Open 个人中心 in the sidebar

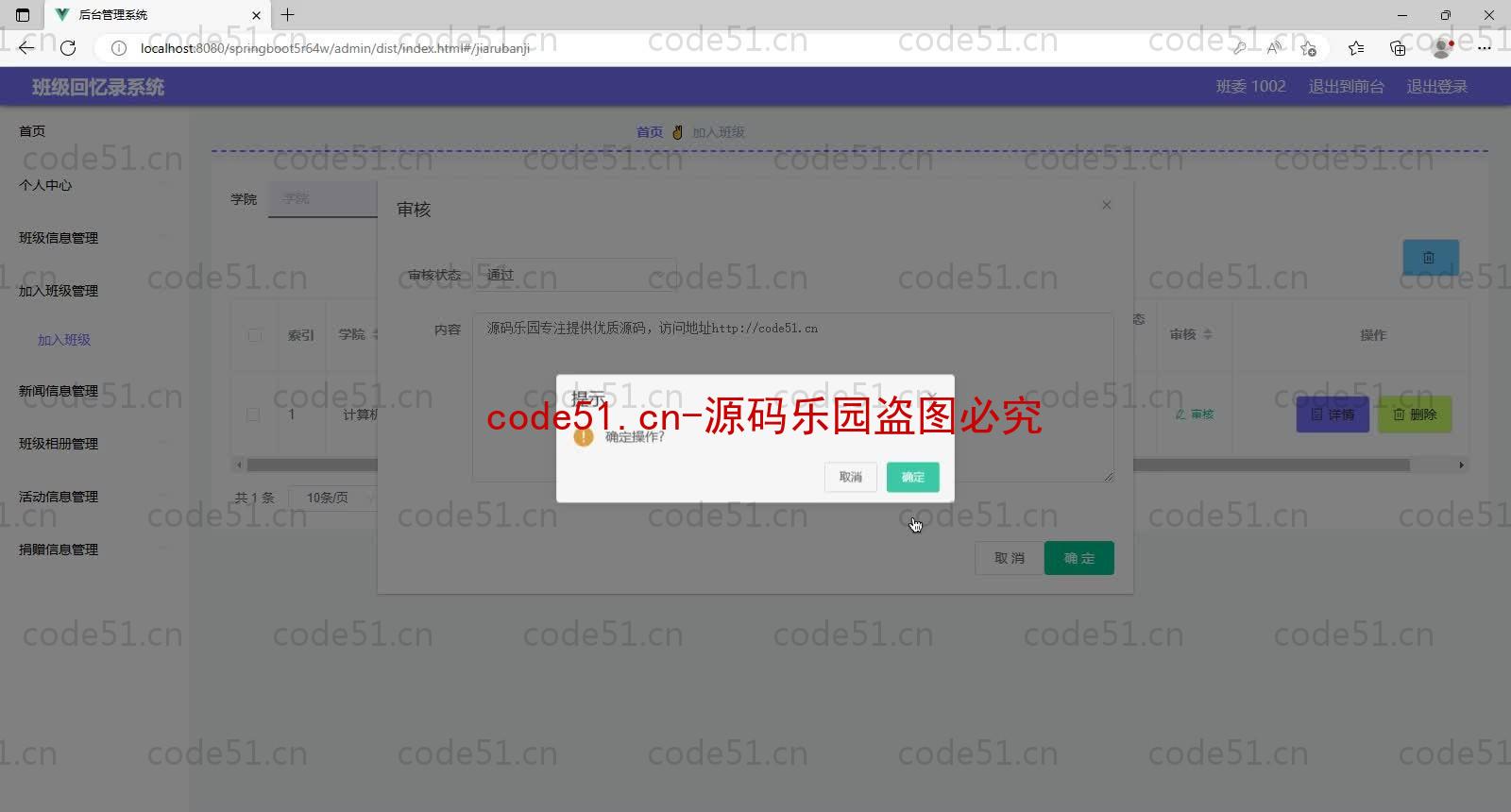pyautogui.click(x=45, y=185)
